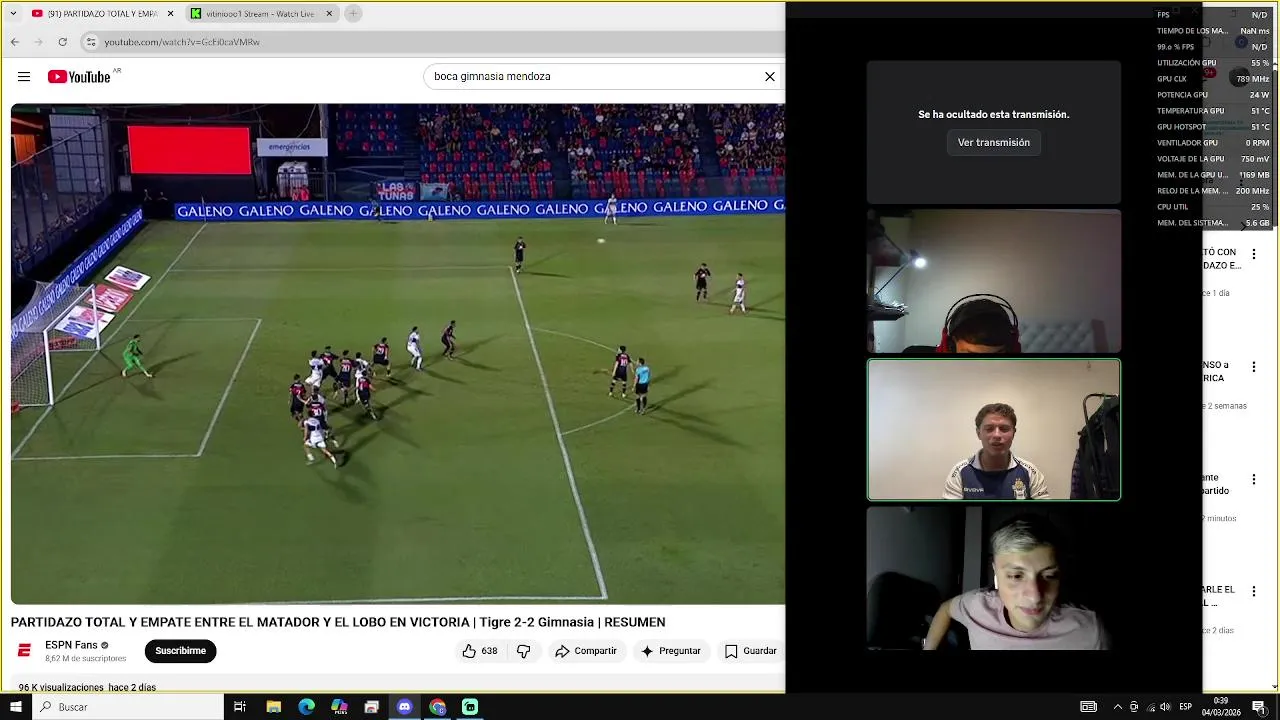The height and width of the screenshot is (720, 1280).
Task: Close the YouTube PARTIDAZO browser tab
Action: click(x=171, y=14)
